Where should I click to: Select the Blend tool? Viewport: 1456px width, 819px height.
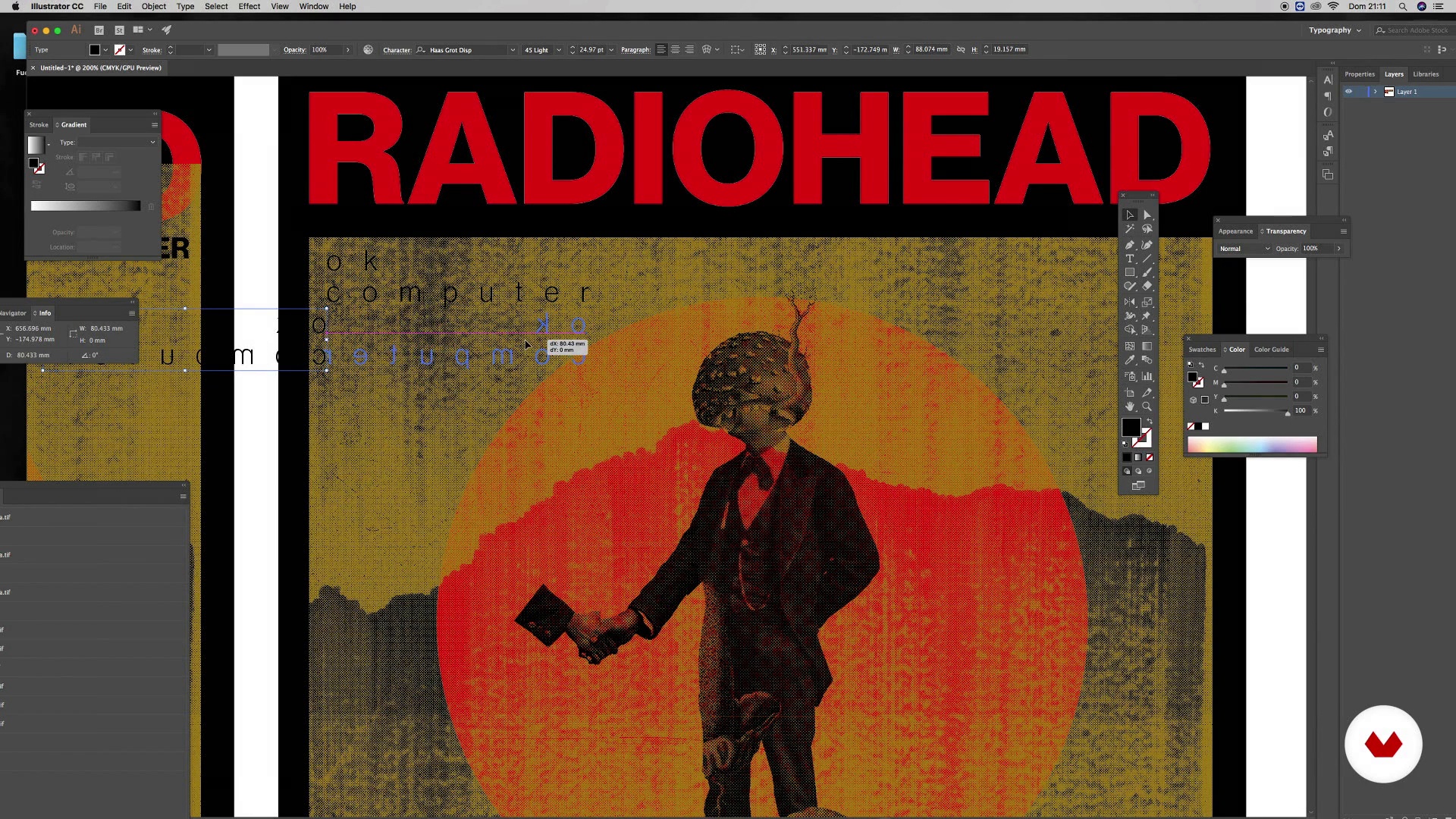(x=1147, y=360)
